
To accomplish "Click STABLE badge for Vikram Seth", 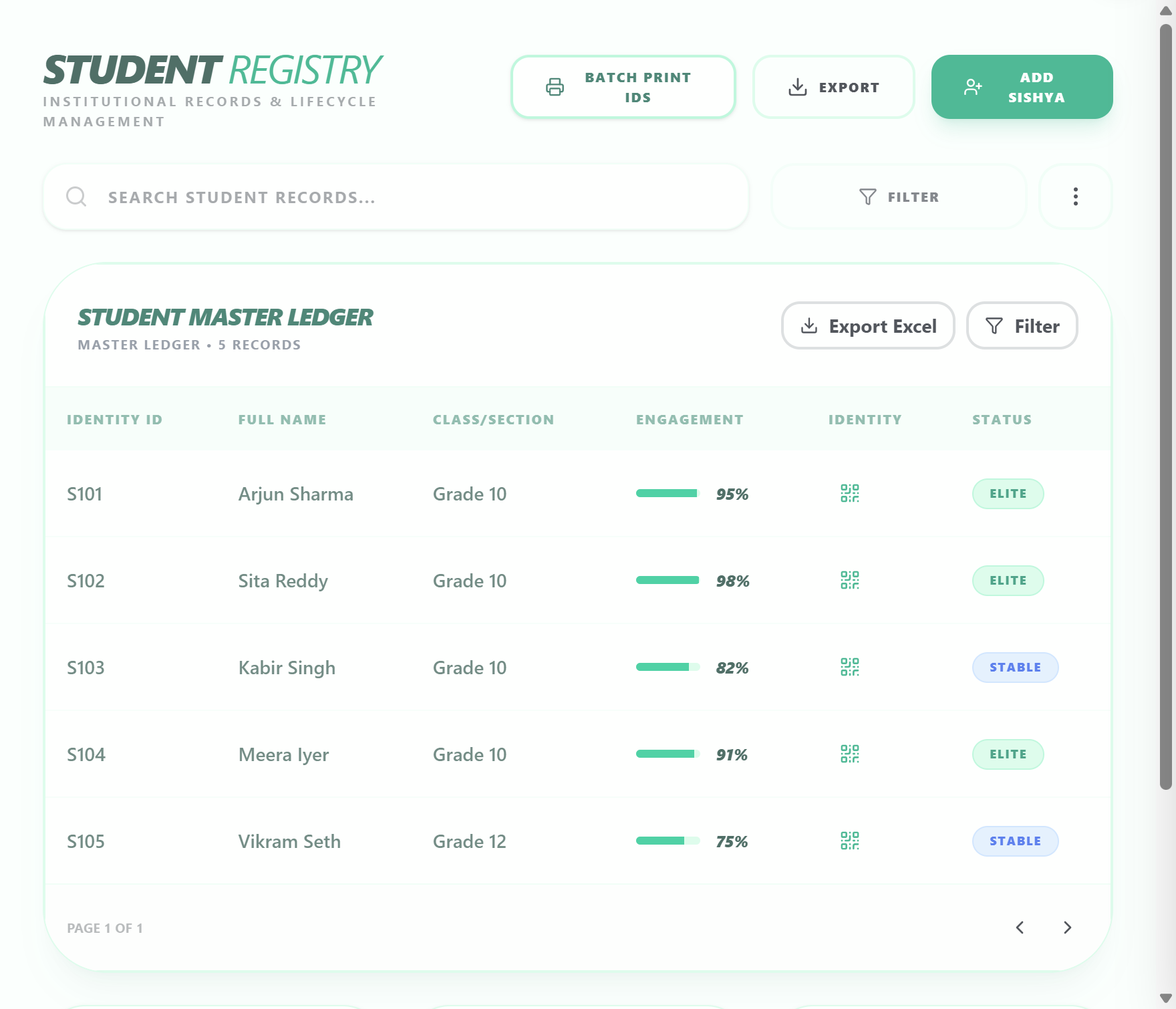I will point(1015,841).
